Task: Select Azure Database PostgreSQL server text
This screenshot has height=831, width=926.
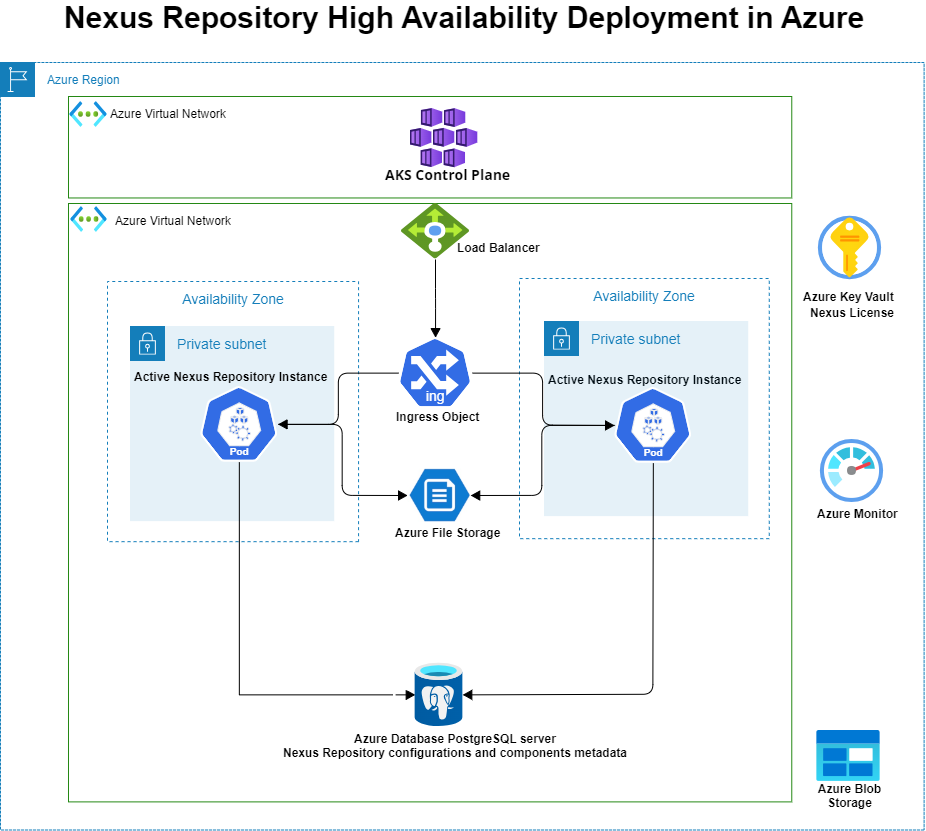Action: point(455,738)
